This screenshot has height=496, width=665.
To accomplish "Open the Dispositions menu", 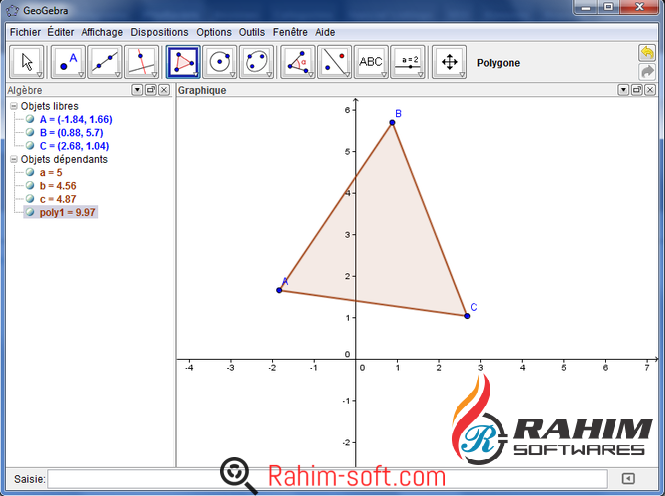I will tap(159, 32).
